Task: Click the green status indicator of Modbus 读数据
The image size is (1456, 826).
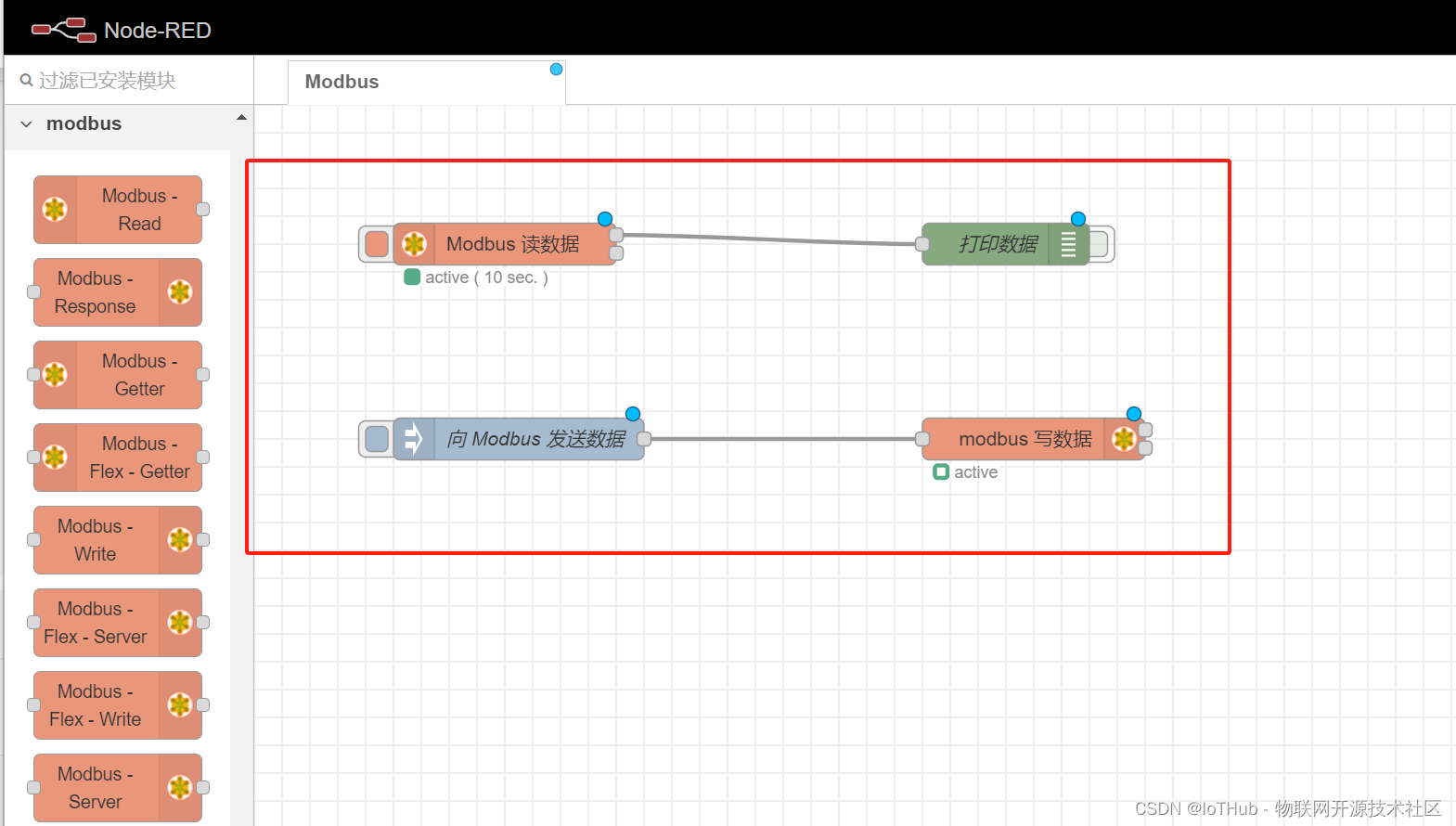Action: (x=412, y=277)
